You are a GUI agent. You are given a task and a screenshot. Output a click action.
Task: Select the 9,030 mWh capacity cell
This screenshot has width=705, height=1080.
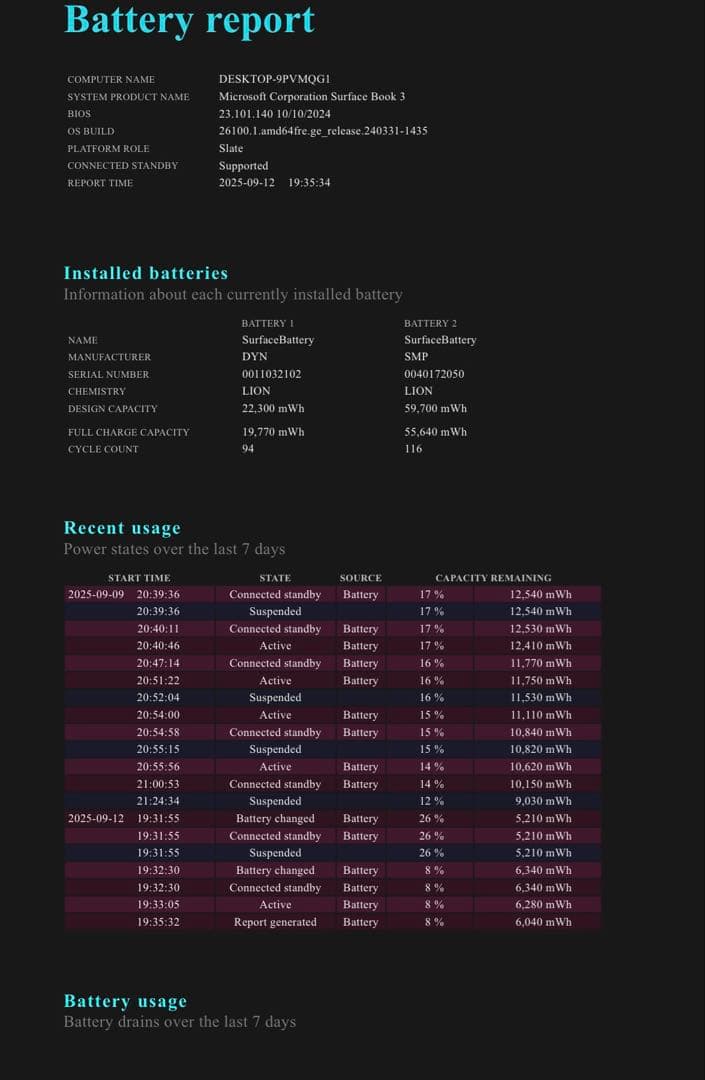543,801
